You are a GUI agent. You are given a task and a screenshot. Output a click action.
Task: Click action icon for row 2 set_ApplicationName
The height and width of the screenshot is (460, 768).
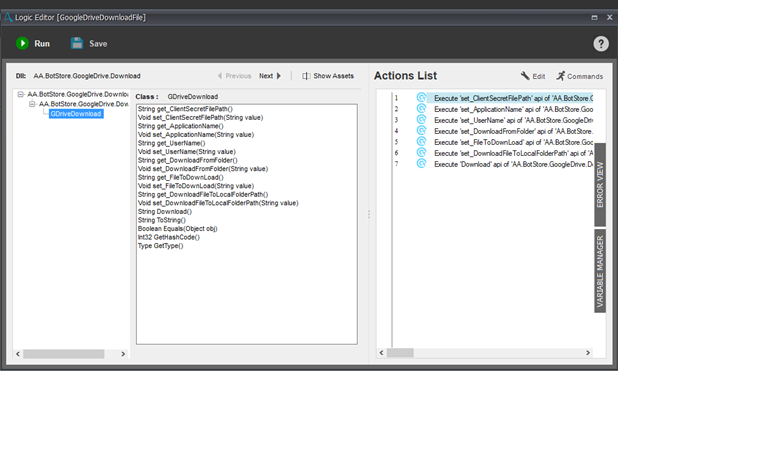tap(421, 109)
